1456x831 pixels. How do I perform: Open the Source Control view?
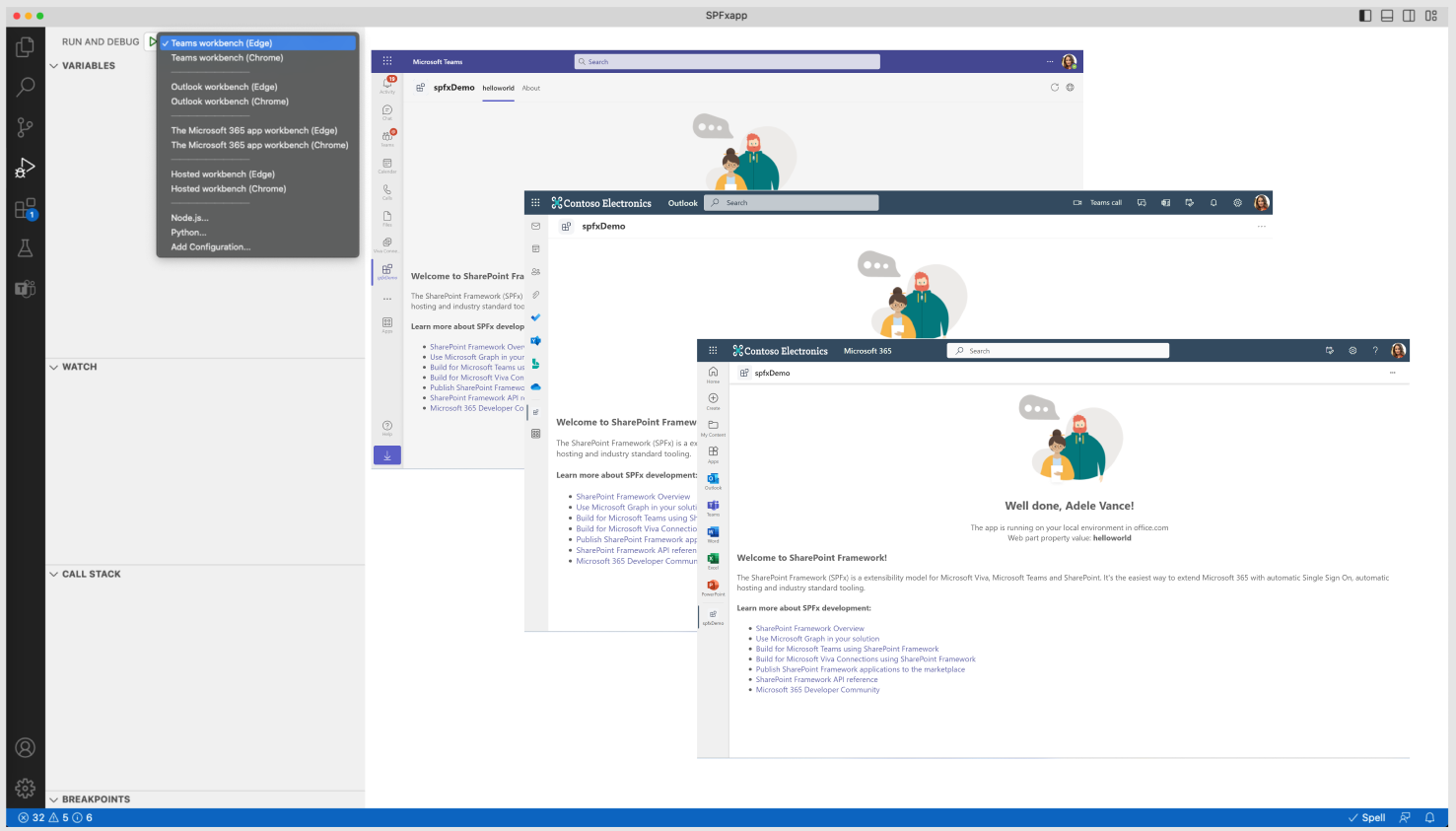pos(26,127)
